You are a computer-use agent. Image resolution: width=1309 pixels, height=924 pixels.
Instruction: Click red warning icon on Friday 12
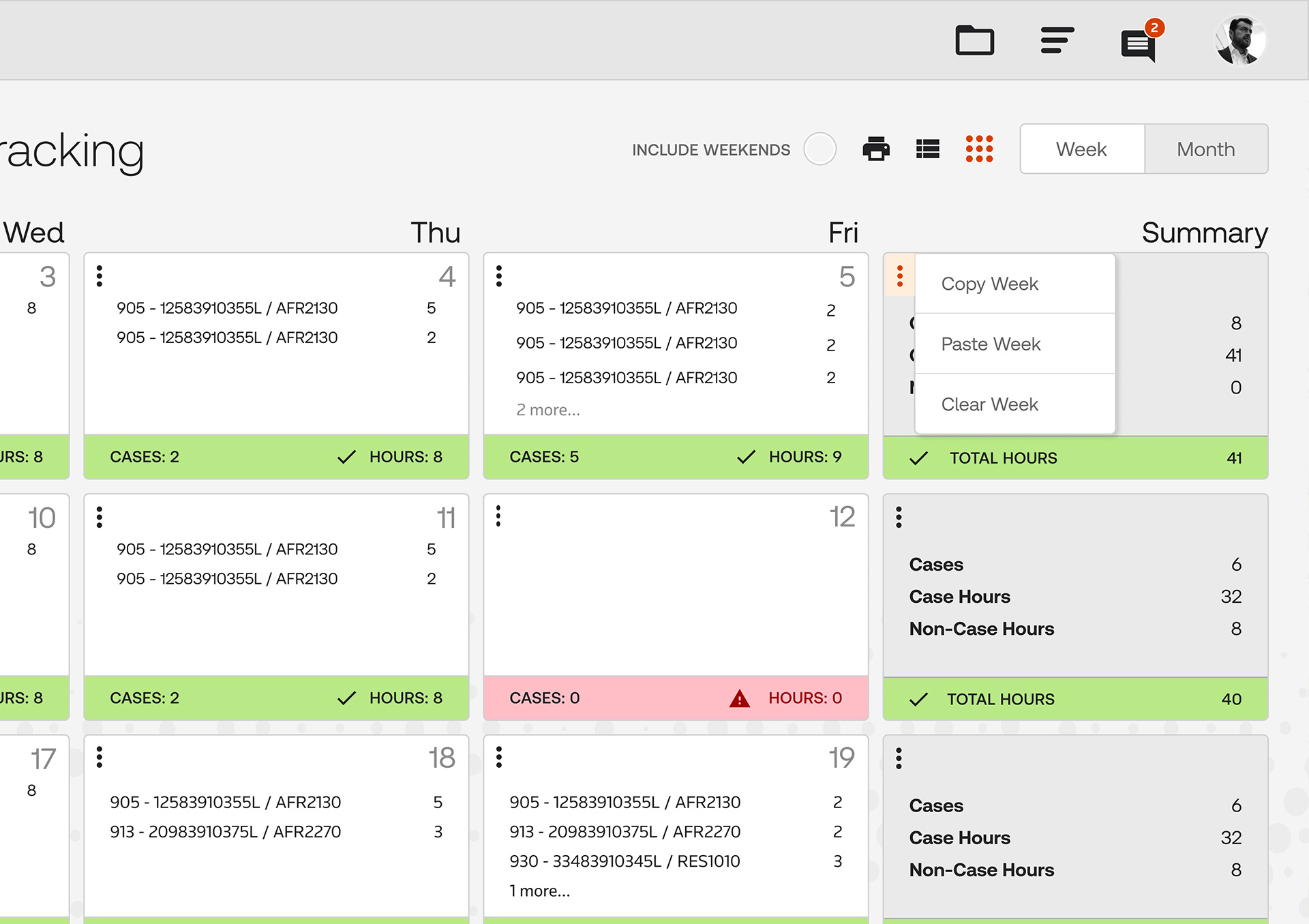click(740, 698)
